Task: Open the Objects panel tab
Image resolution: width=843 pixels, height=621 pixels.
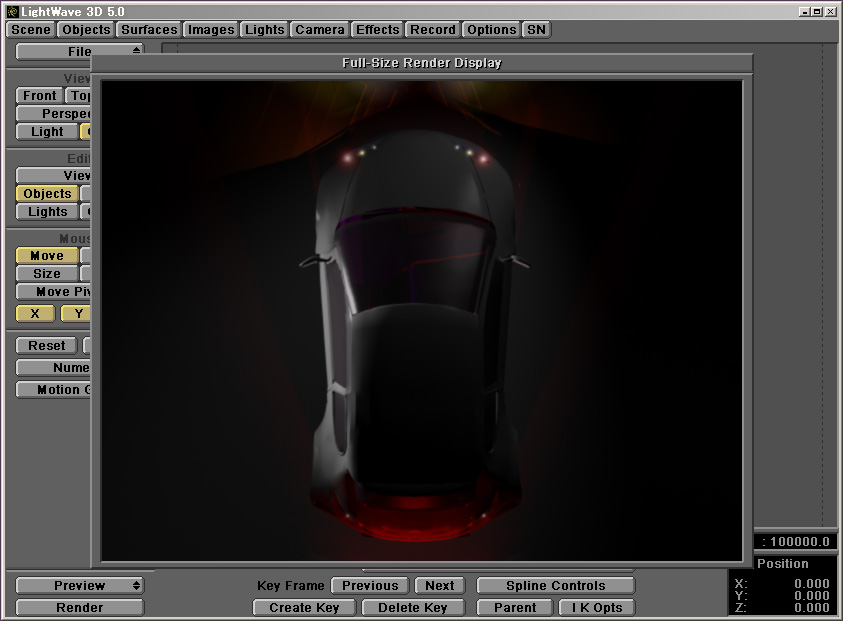Action: pos(86,30)
